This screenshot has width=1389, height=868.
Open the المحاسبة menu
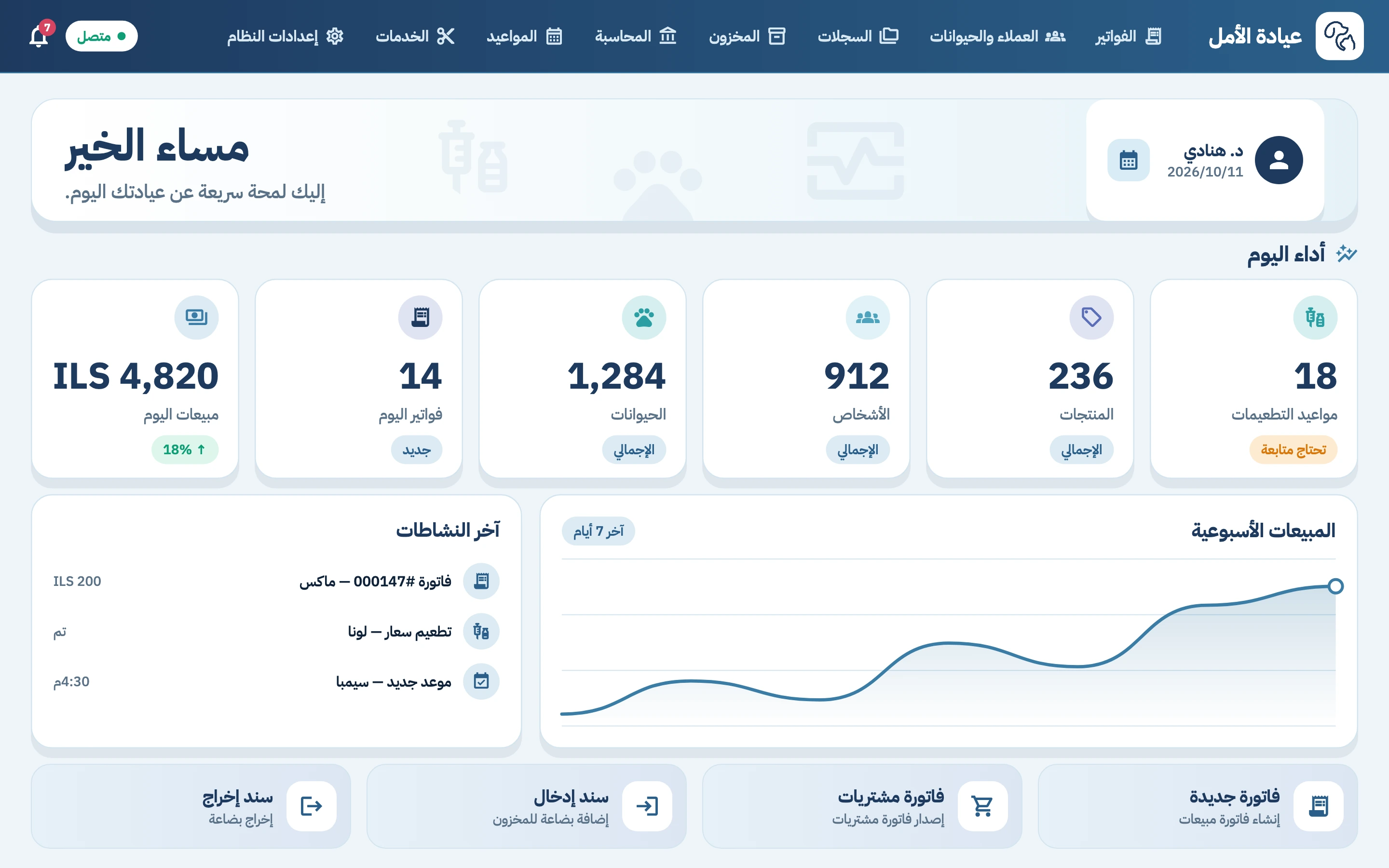(x=635, y=36)
